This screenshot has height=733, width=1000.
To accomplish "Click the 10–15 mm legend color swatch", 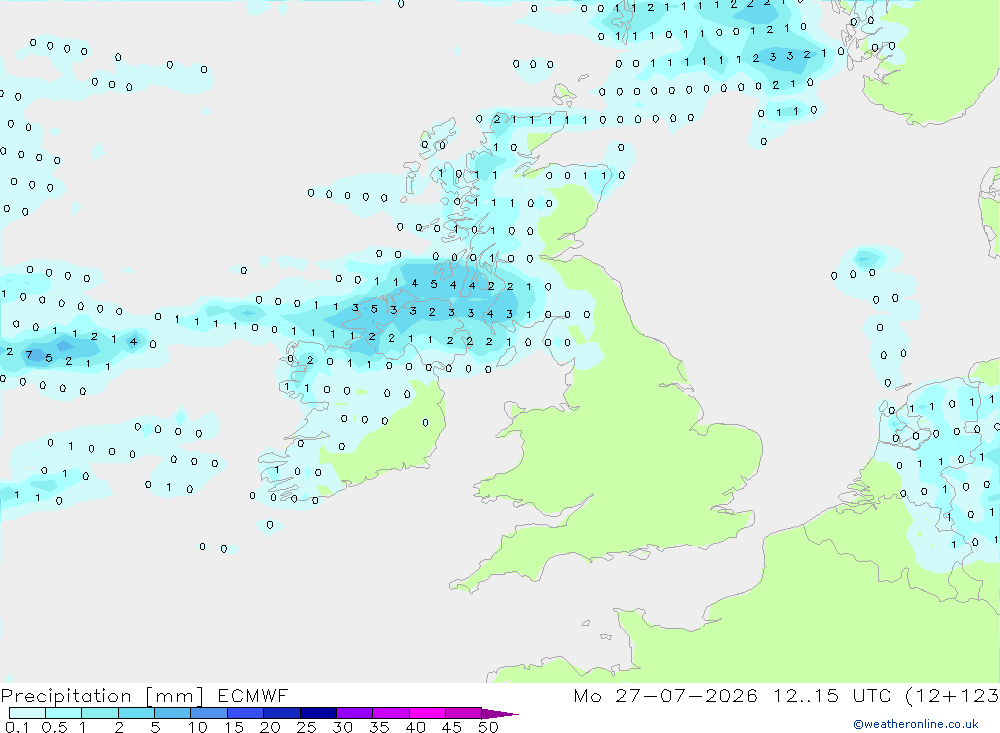I will pos(209,713).
